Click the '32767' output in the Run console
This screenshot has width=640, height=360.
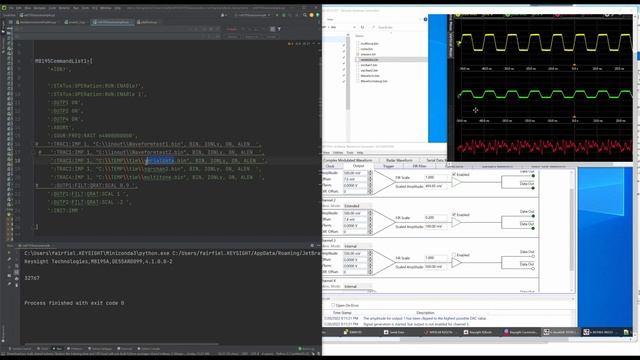pos(32,278)
